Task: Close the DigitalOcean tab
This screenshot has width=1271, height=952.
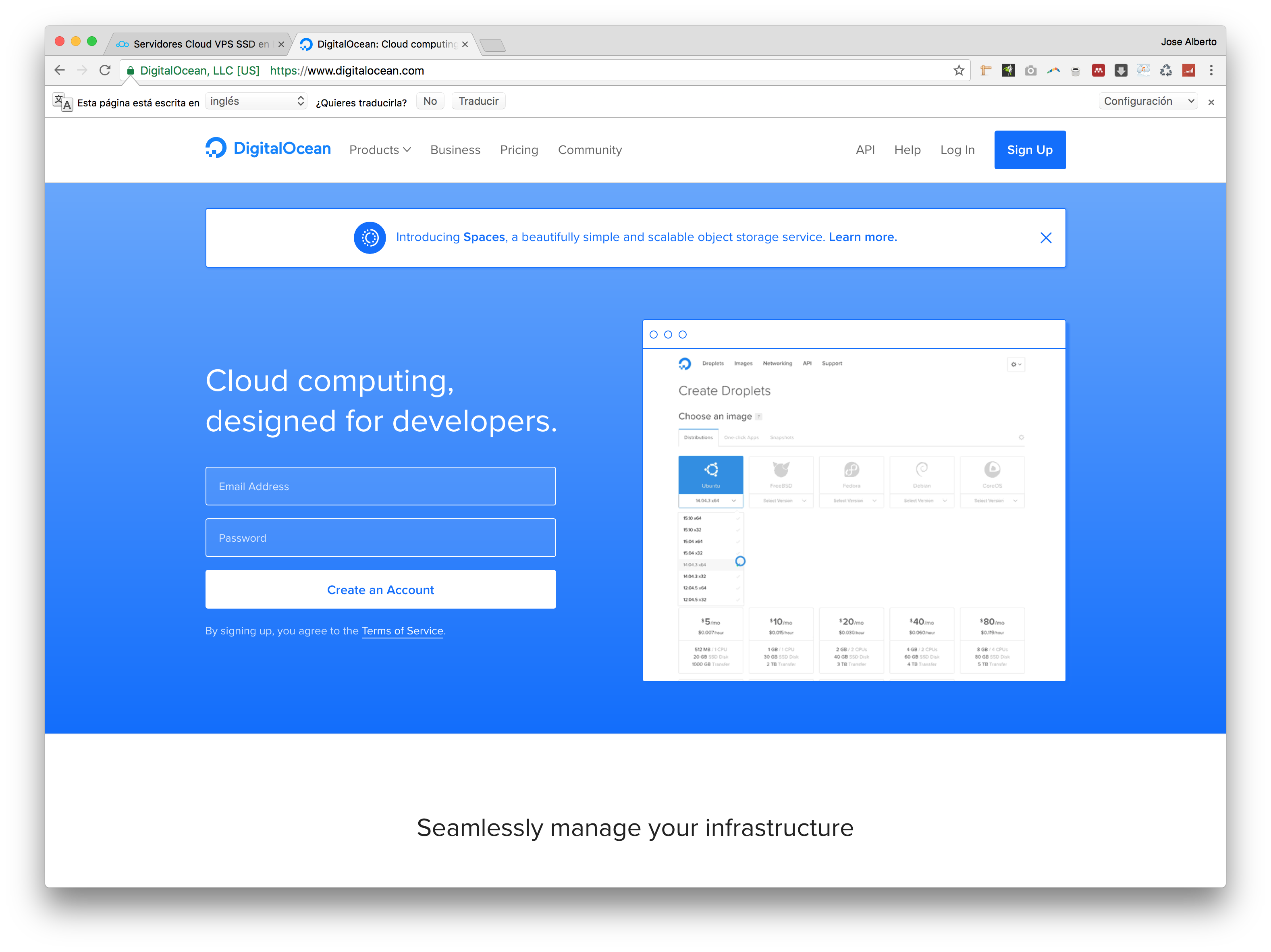Action: 465,44
